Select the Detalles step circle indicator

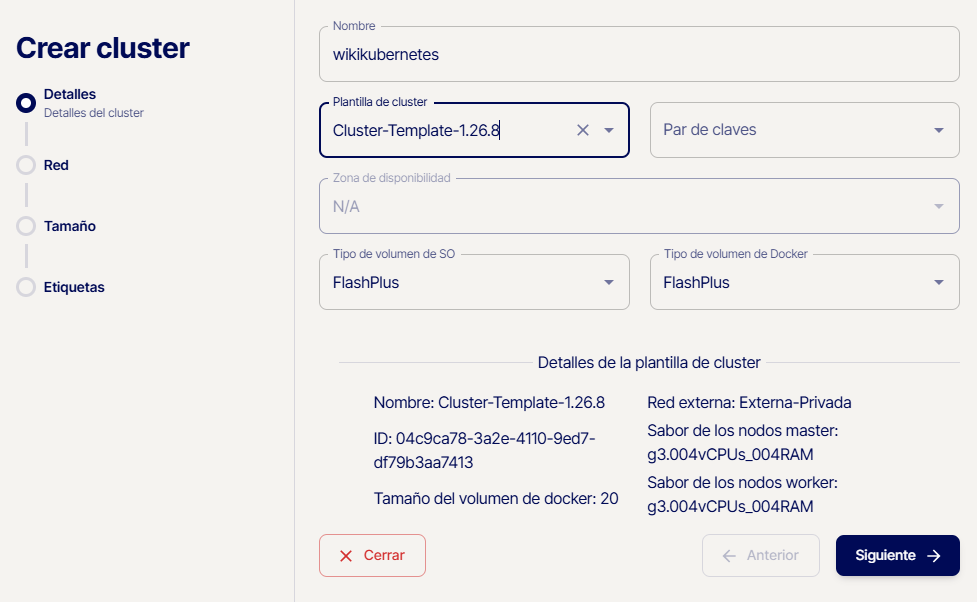[x=27, y=102]
